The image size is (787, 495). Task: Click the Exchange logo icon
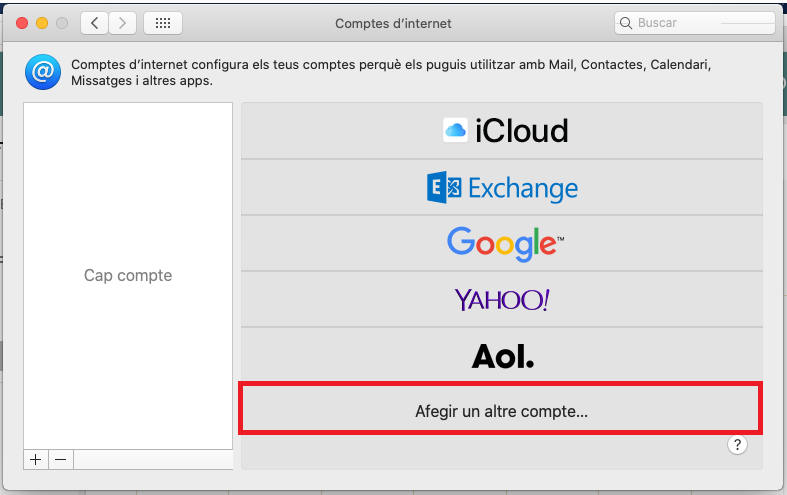pyautogui.click(x=444, y=187)
